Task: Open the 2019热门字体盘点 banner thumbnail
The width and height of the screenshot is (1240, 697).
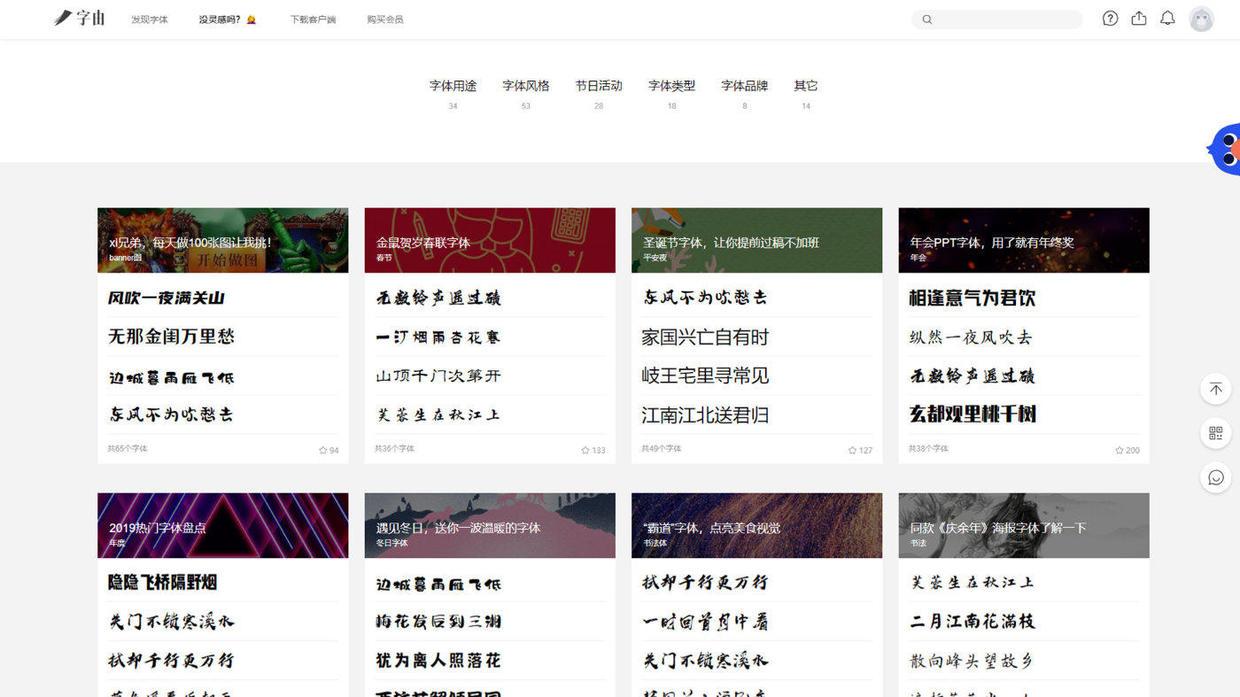Action: click(223, 525)
